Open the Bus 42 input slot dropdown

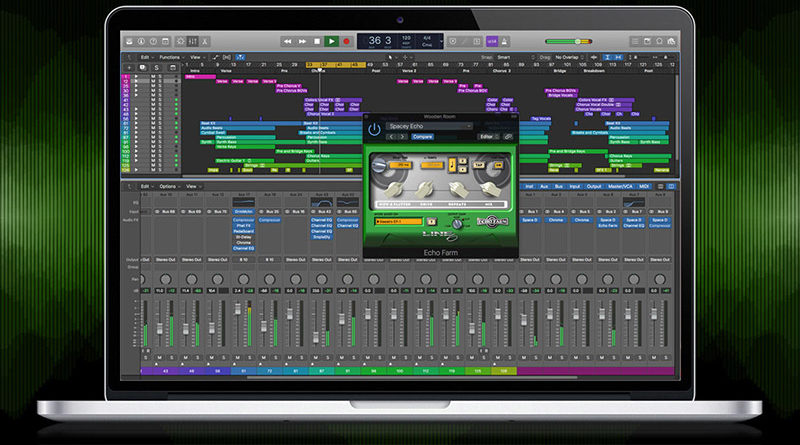click(x=322, y=211)
